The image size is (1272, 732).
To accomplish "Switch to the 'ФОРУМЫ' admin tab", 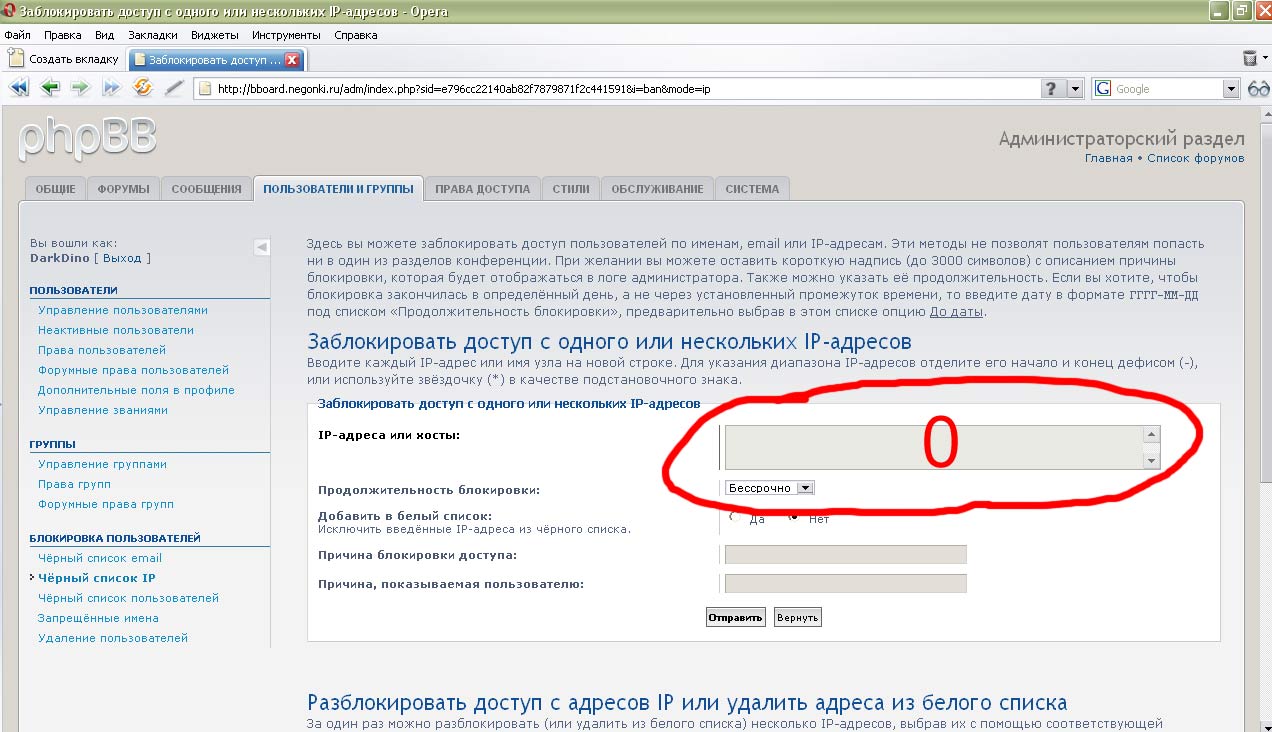I will click(x=123, y=189).
